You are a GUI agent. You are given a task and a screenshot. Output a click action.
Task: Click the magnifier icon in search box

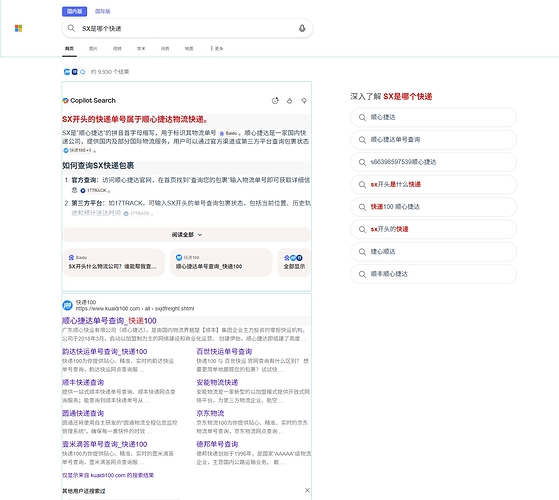click(71, 28)
